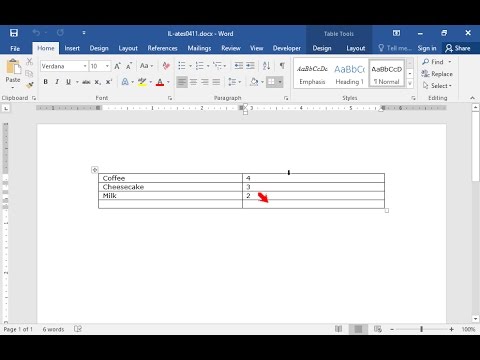Image resolution: width=480 pixels, height=360 pixels.
Task: Sort the table contents
Action: 266,66
